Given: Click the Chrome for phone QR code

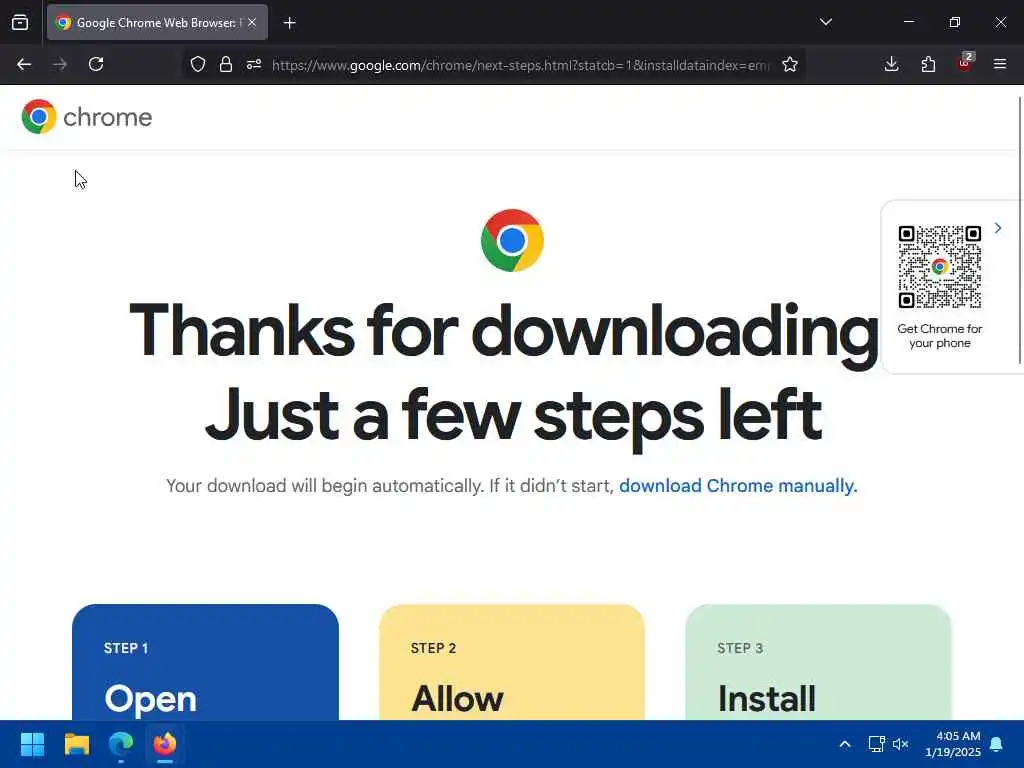Looking at the screenshot, I should 940,267.
